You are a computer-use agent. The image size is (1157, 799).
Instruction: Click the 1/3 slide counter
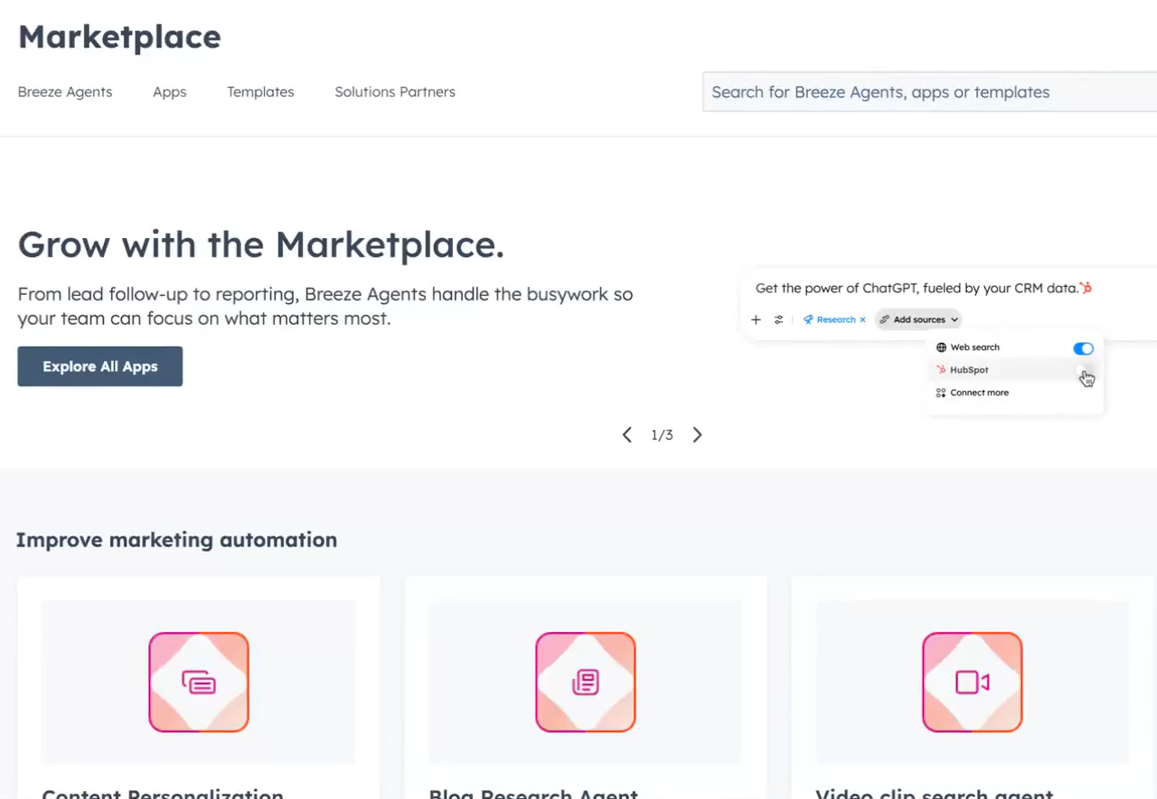(662, 435)
